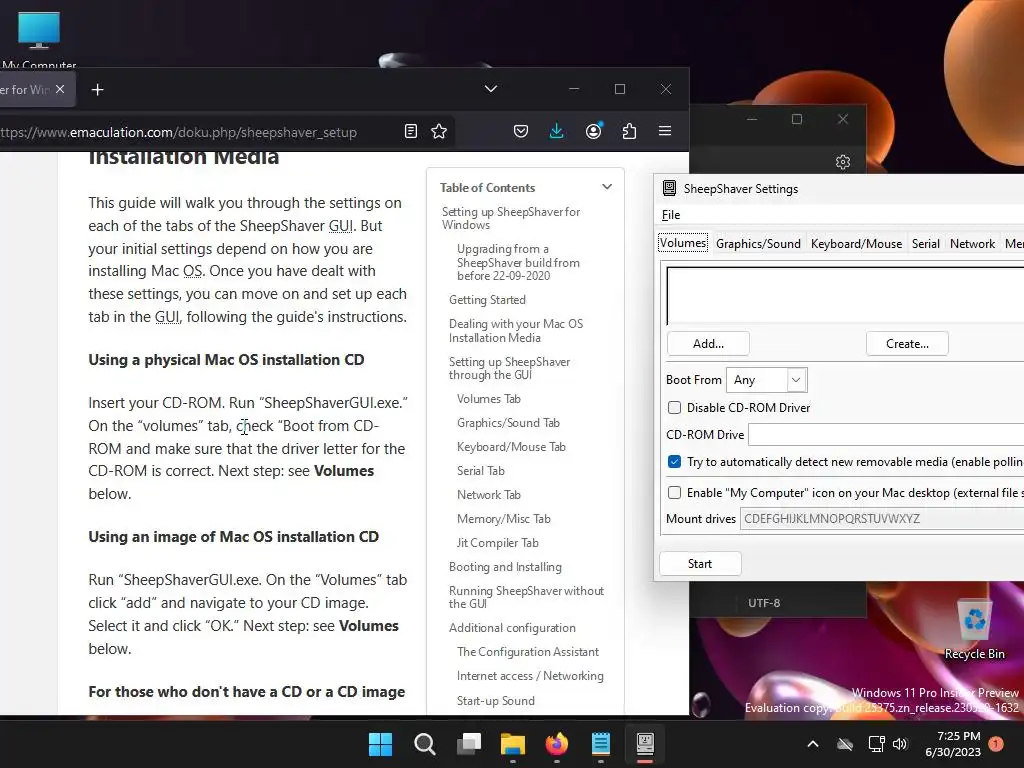List all tabs with chevron button
1024x768 pixels.
491,89
